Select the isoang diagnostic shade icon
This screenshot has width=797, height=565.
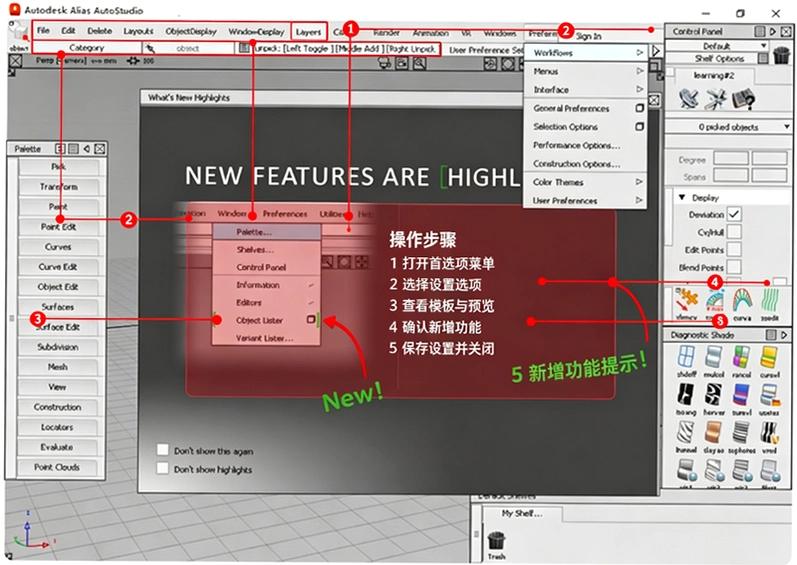point(686,395)
